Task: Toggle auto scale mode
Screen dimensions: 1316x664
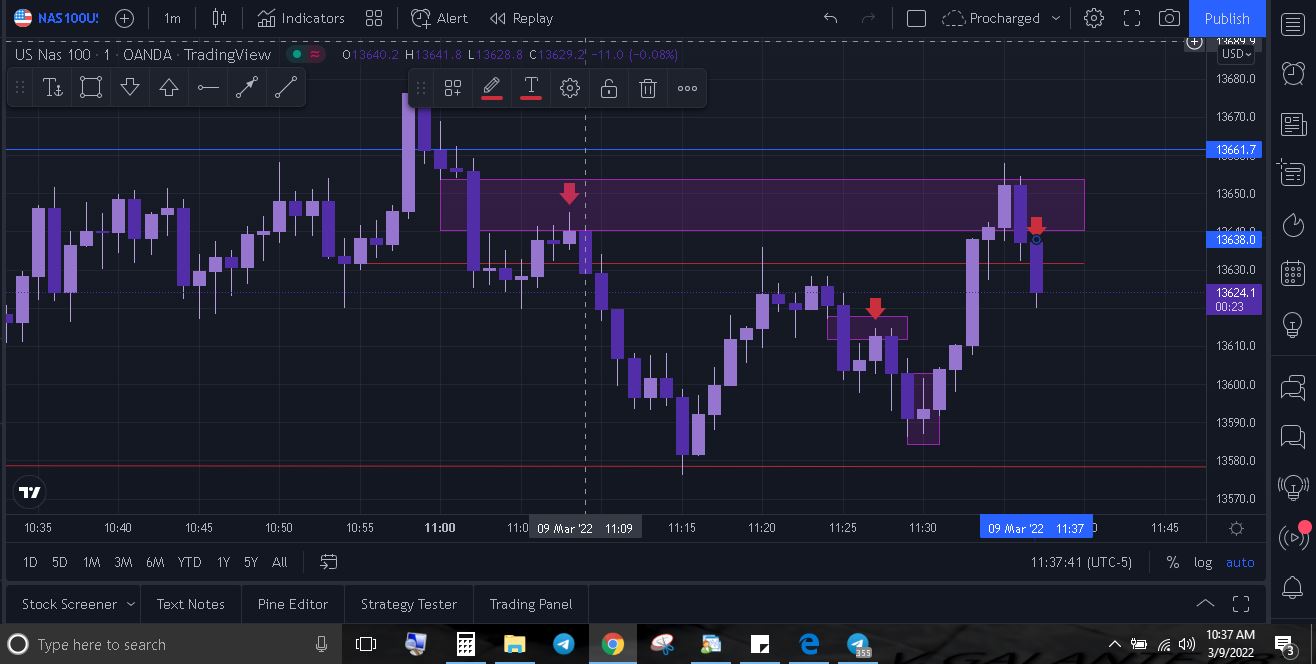Action: pos(1240,562)
